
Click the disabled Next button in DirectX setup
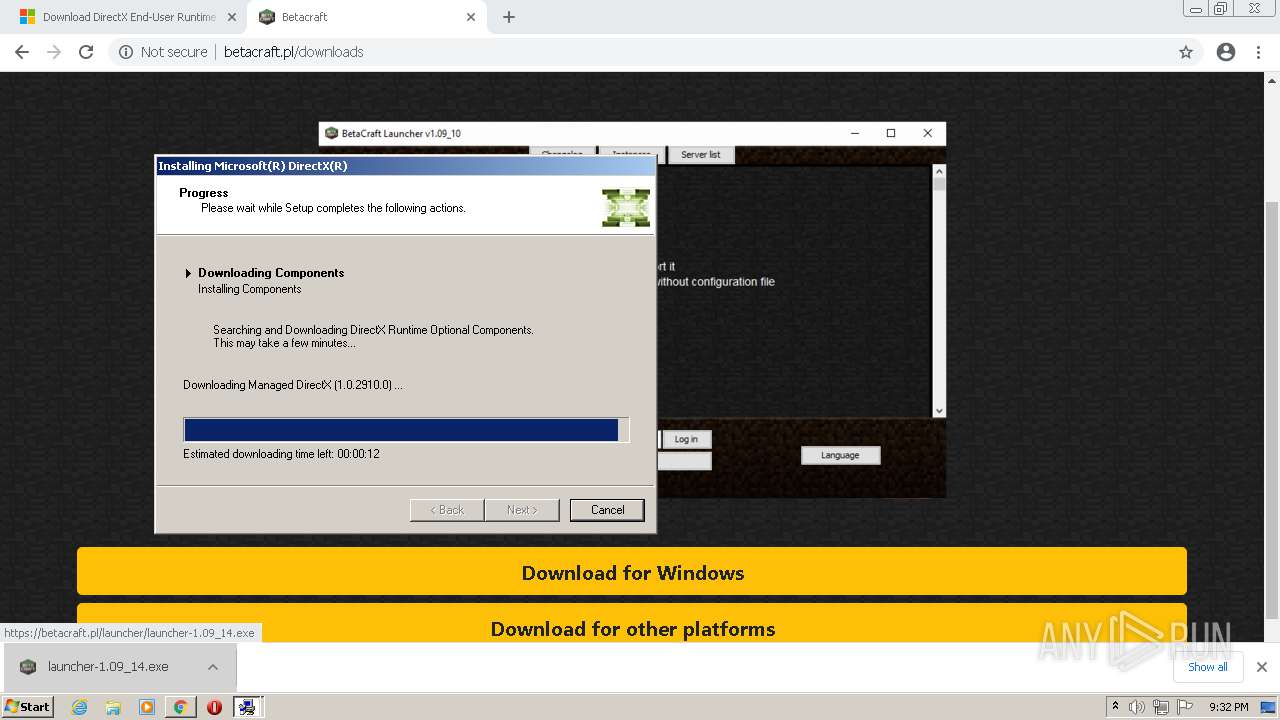522,510
